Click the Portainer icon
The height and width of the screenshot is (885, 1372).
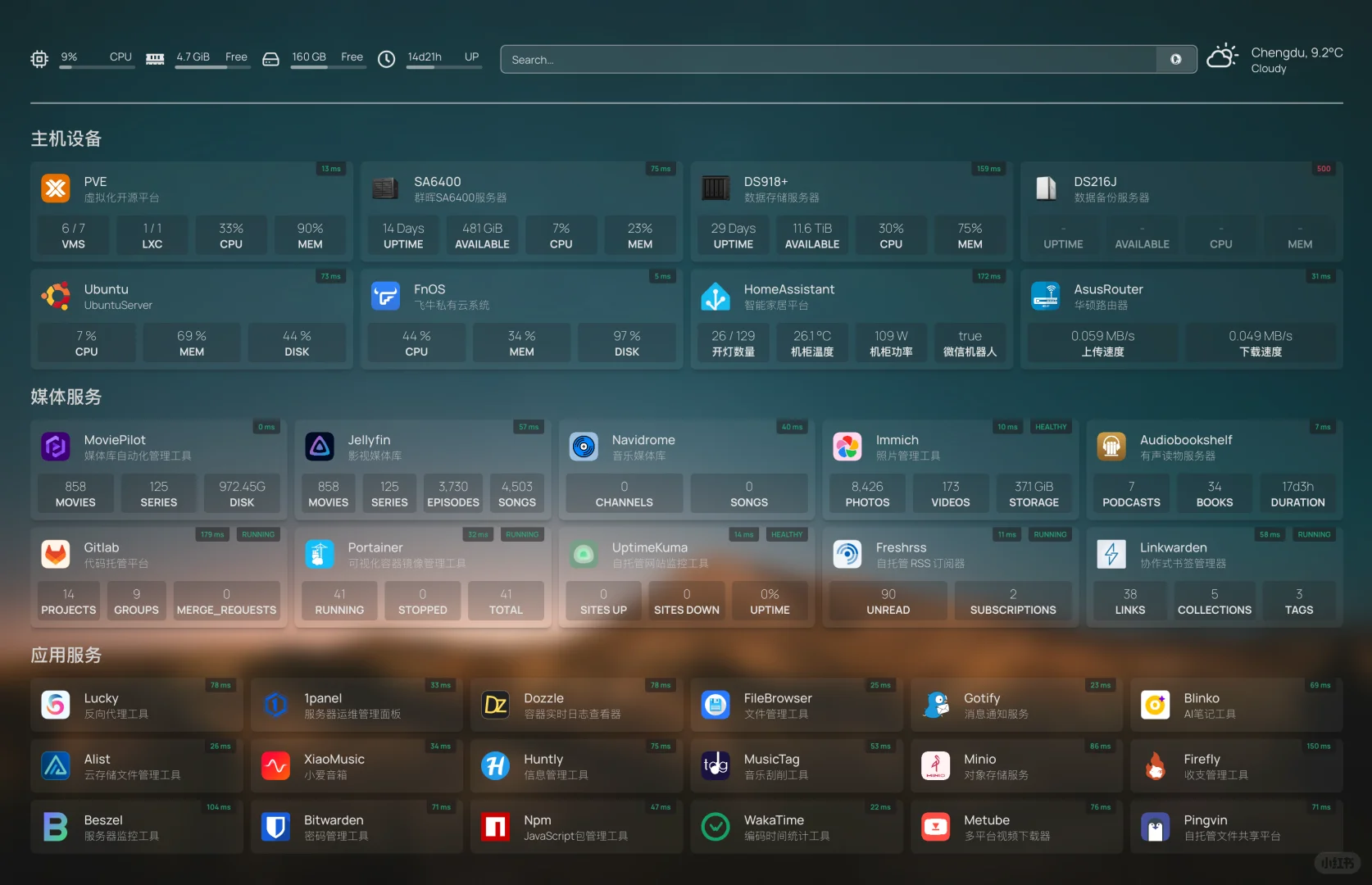click(x=320, y=554)
